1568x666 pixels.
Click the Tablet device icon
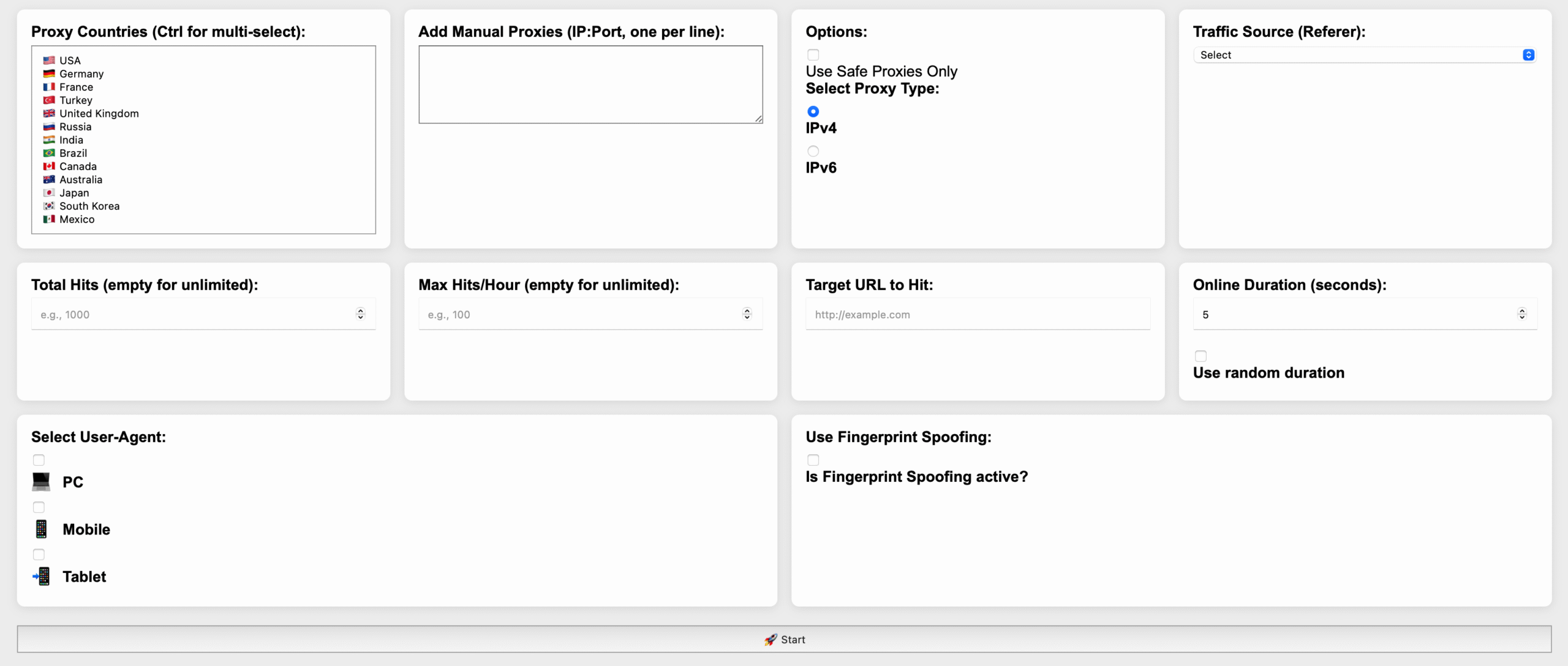pyautogui.click(x=42, y=577)
